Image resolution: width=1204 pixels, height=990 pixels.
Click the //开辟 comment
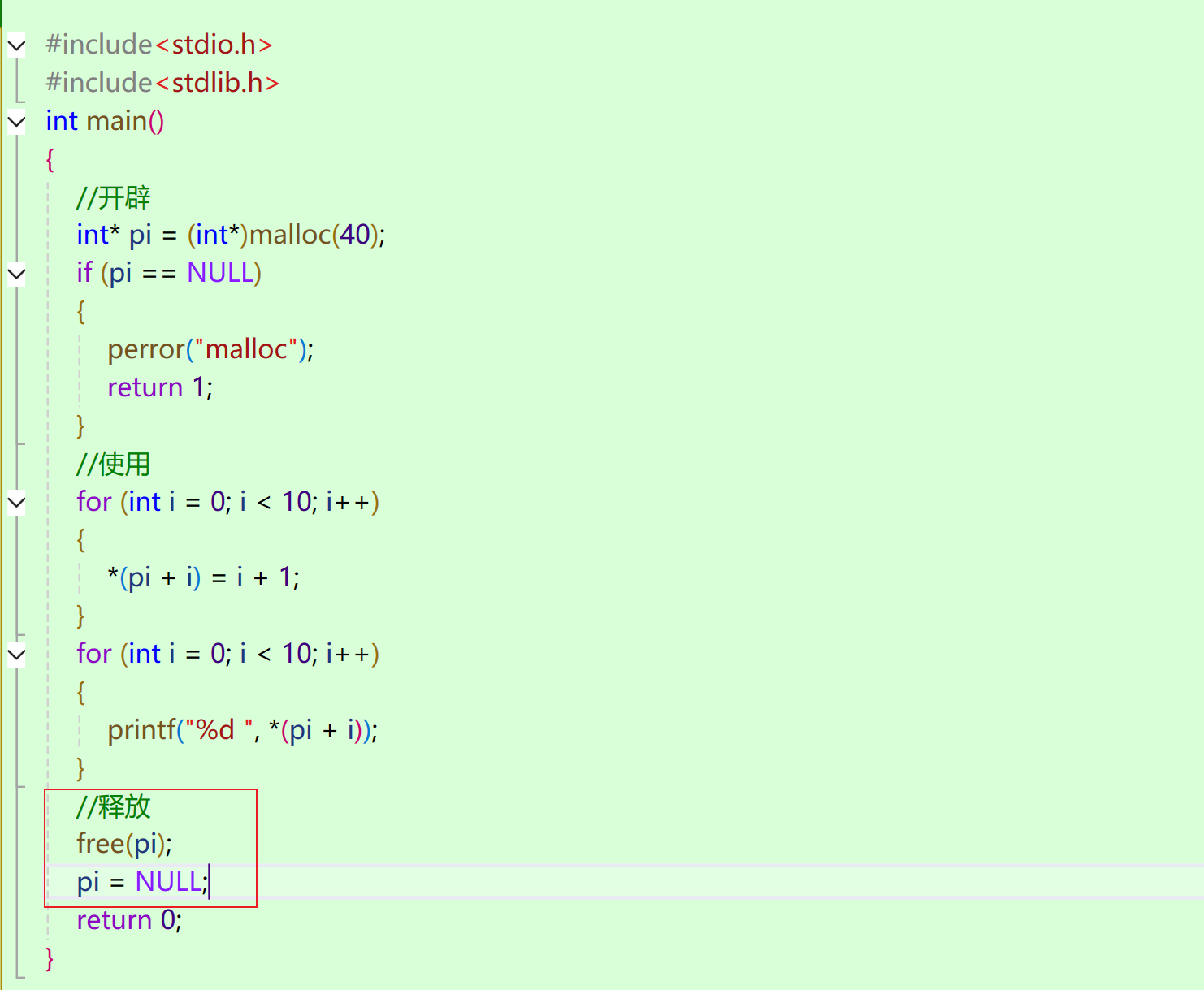114,197
